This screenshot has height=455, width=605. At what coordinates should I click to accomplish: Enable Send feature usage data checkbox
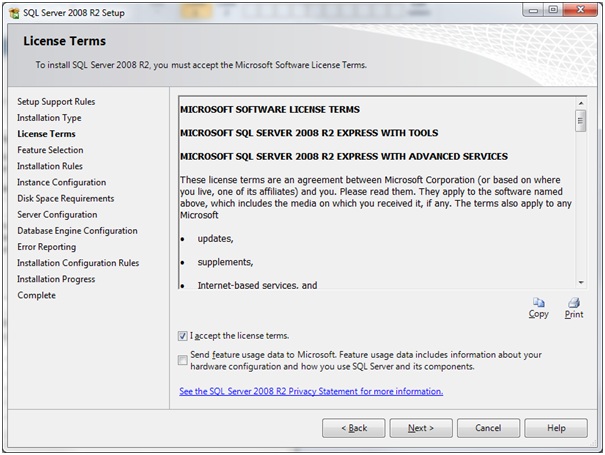pos(183,360)
